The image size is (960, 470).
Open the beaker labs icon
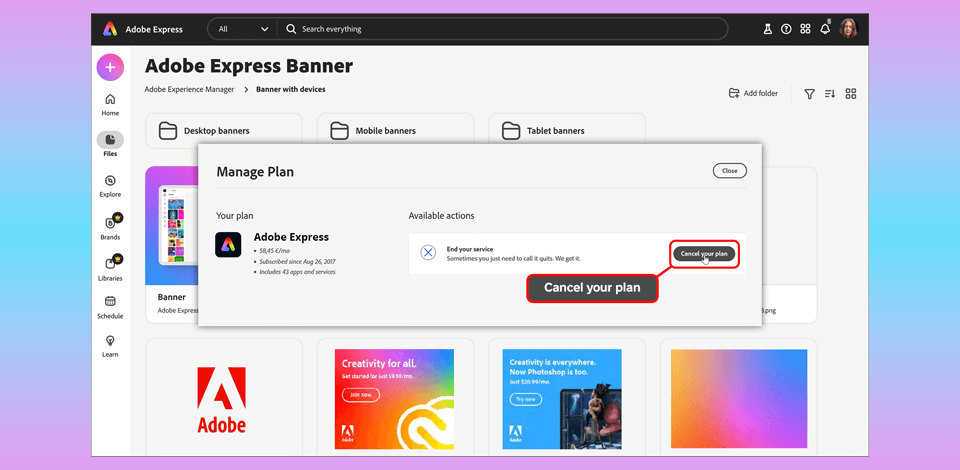point(767,29)
